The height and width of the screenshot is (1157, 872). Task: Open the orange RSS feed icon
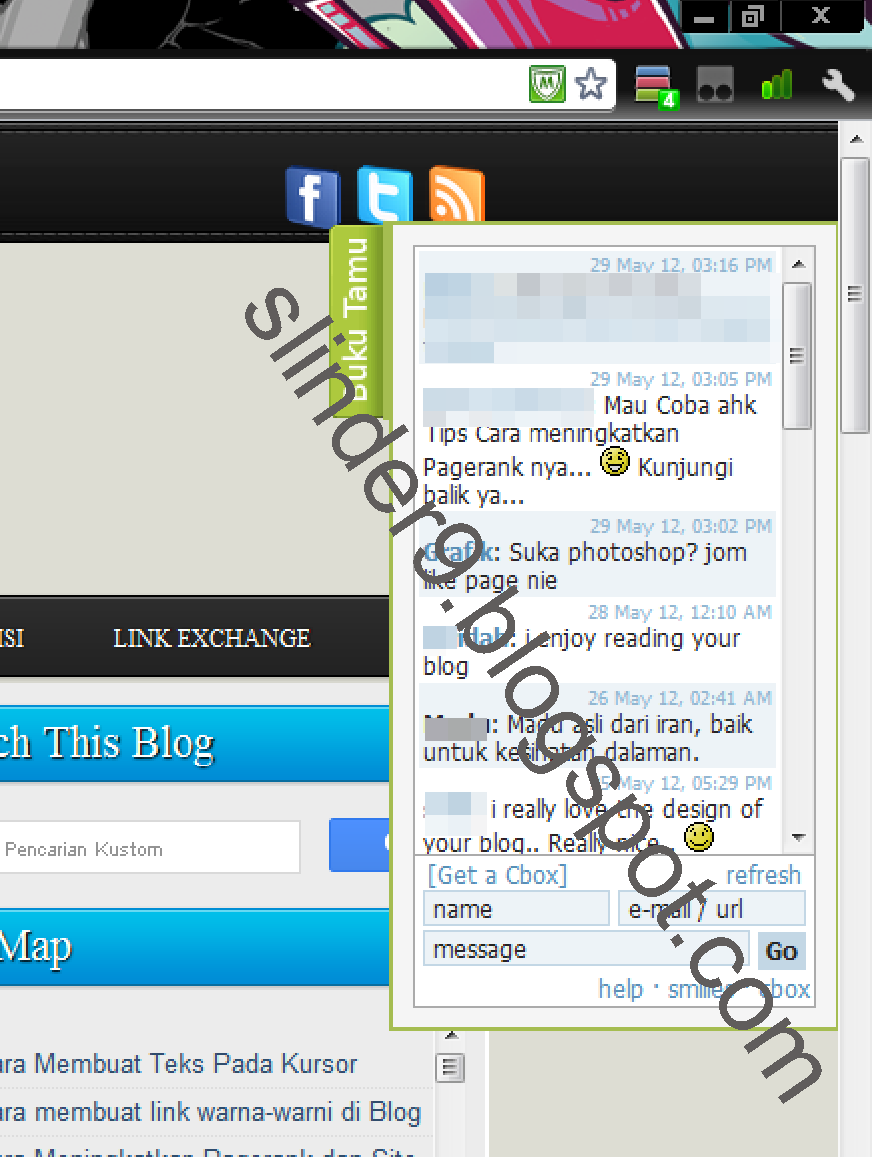tap(457, 194)
